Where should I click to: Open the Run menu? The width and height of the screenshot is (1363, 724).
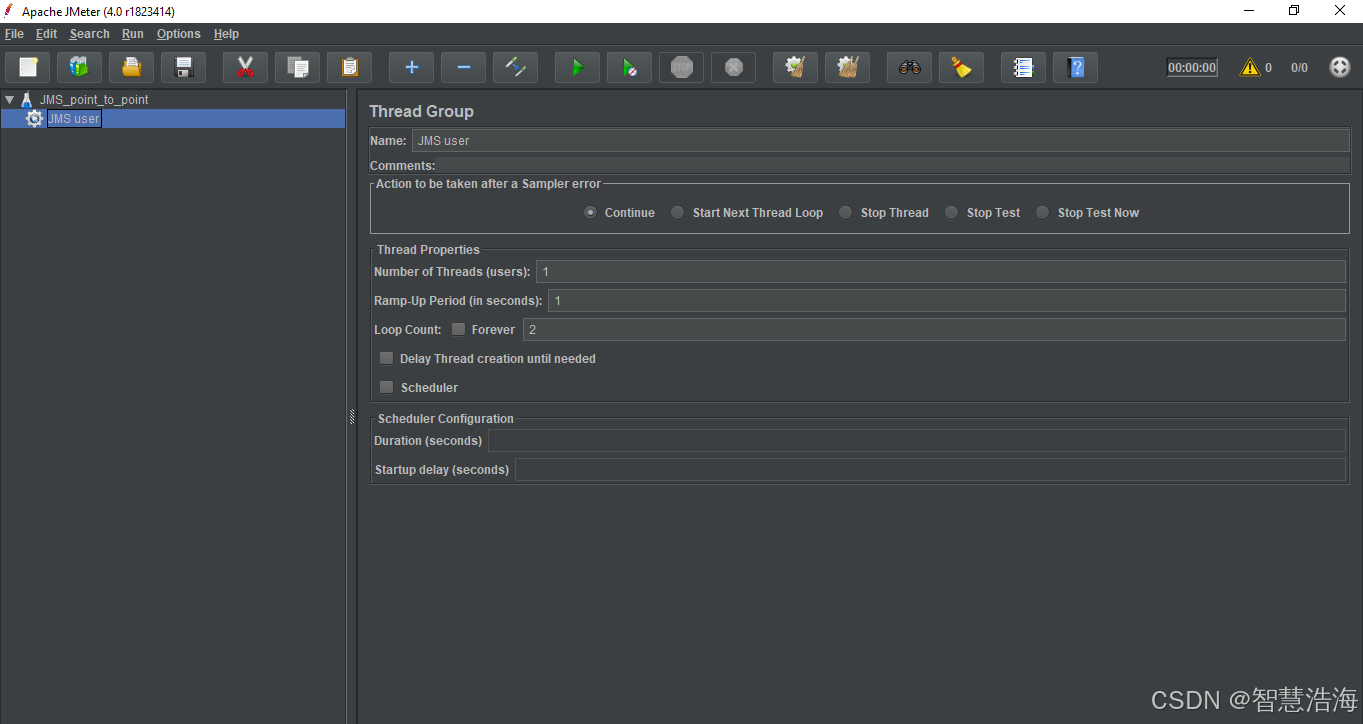click(133, 34)
